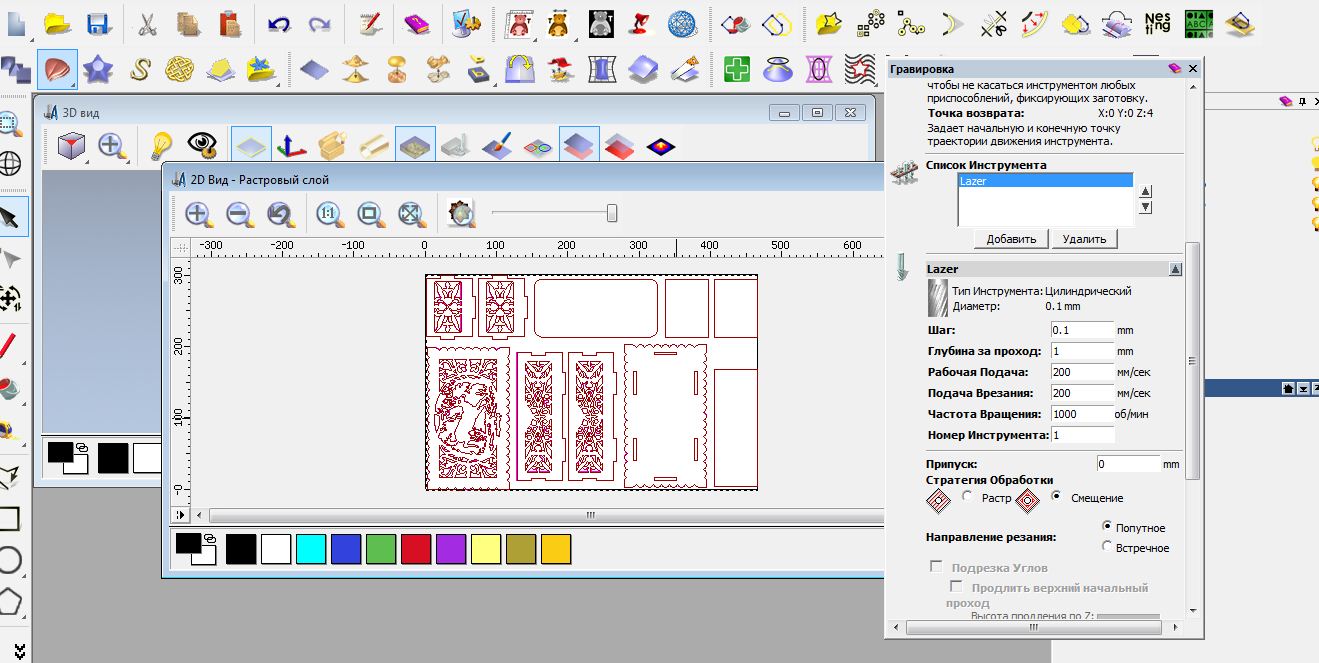This screenshot has width=1319, height=663.
Task: Pick the orange swatch in 2D view palette
Action: click(x=556, y=549)
